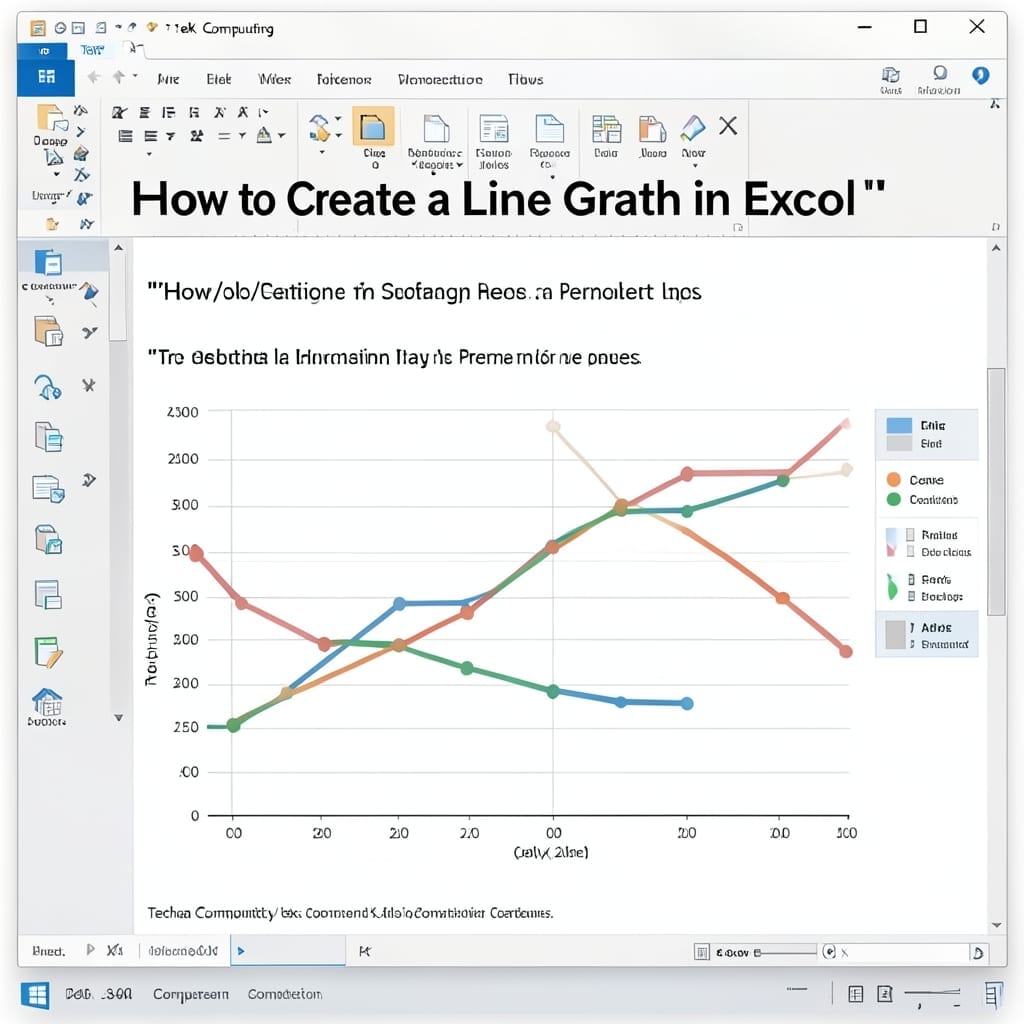The image size is (1024, 1024).
Task: Click the blue circle account icon
Action: (980, 76)
